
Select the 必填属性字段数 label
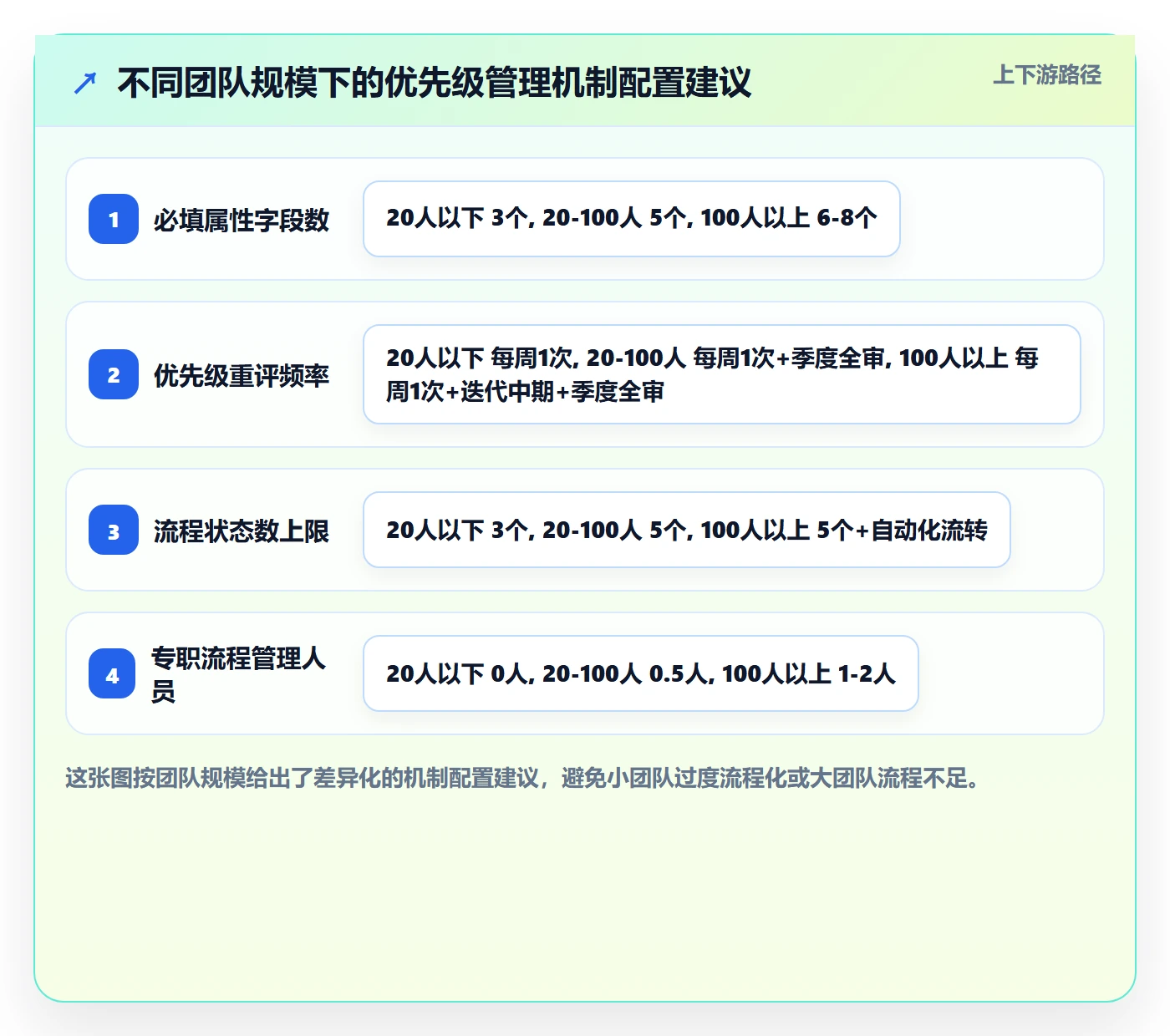[242, 220]
